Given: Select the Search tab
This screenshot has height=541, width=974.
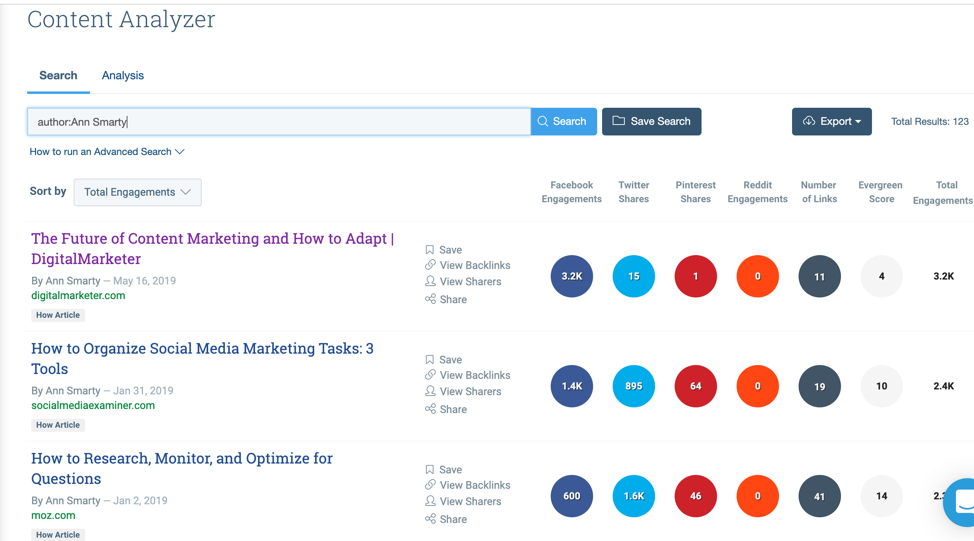Looking at the screenshot, I should point(58,75).
